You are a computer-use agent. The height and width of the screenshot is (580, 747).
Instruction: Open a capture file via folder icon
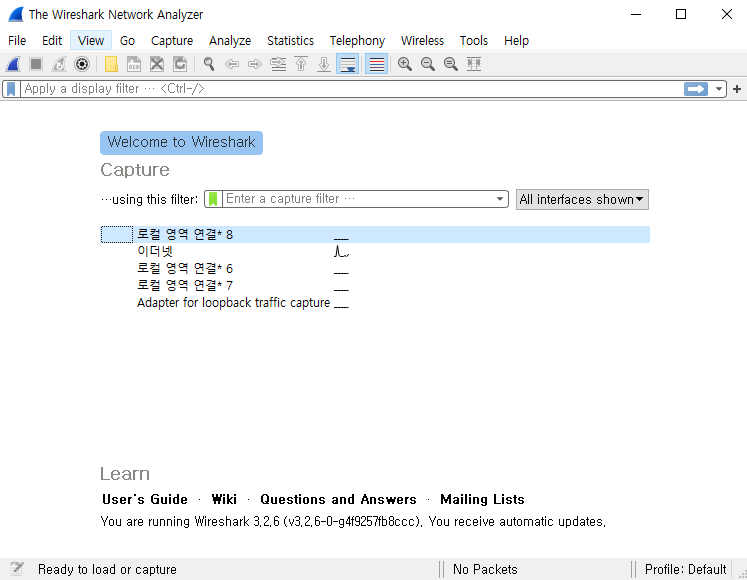tap(111, 64)
